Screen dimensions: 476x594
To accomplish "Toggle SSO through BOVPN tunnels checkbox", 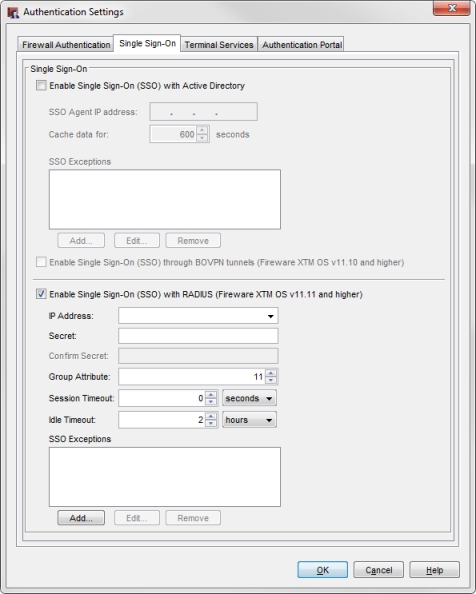I will (41, 262).
